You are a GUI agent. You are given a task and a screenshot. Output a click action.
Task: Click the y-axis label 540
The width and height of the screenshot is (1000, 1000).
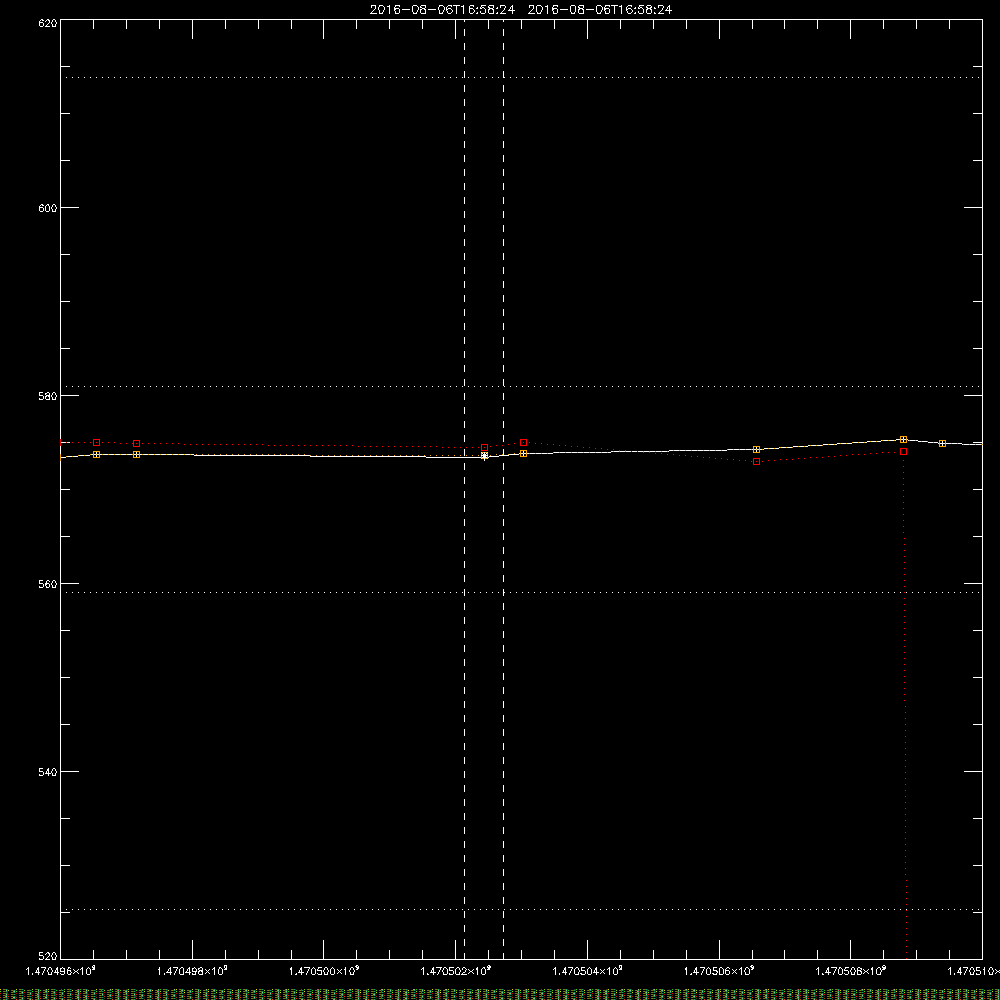48,772
